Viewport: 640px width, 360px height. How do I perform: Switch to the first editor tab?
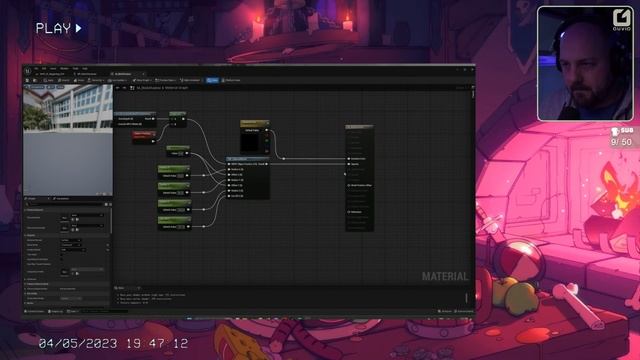coord(51,74)
